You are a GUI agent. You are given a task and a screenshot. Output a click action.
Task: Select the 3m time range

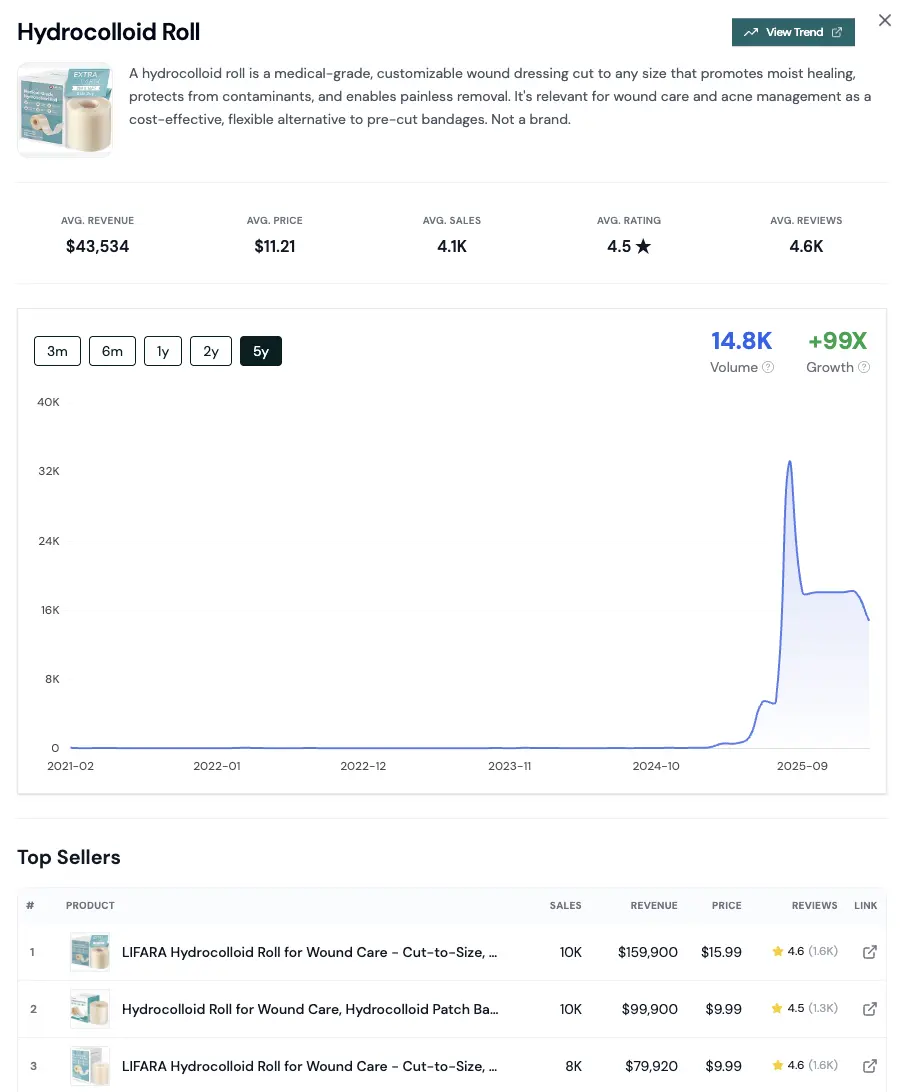coord(57,351)
